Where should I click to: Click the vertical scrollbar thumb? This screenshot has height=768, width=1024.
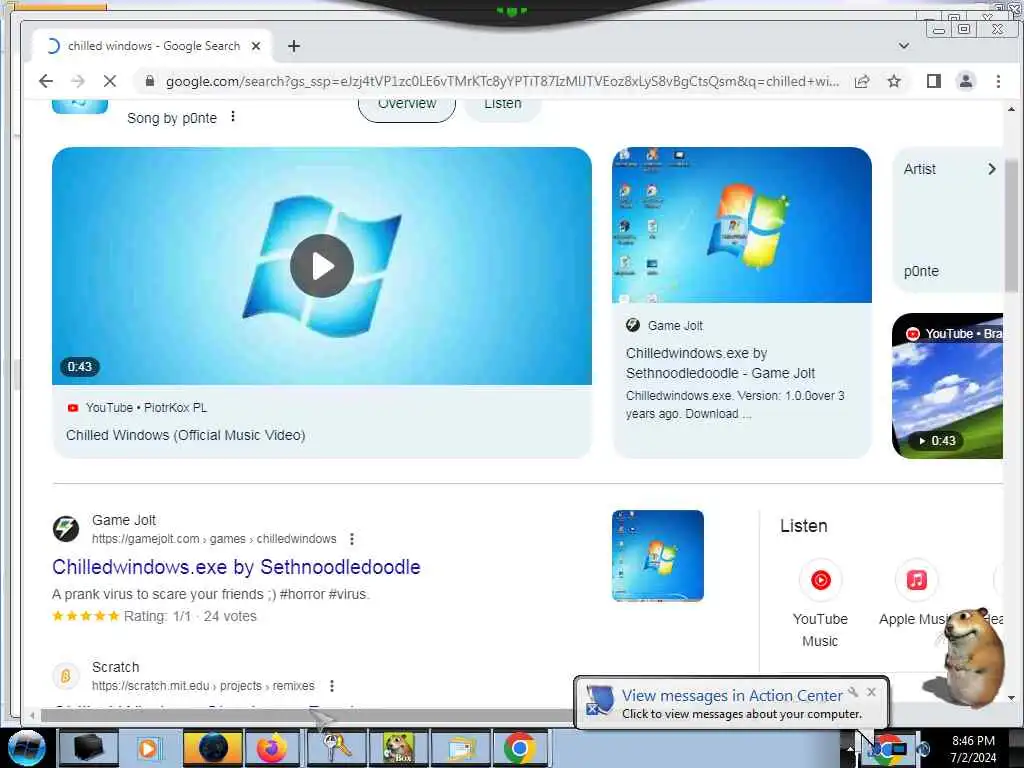tap(1011, 225)
